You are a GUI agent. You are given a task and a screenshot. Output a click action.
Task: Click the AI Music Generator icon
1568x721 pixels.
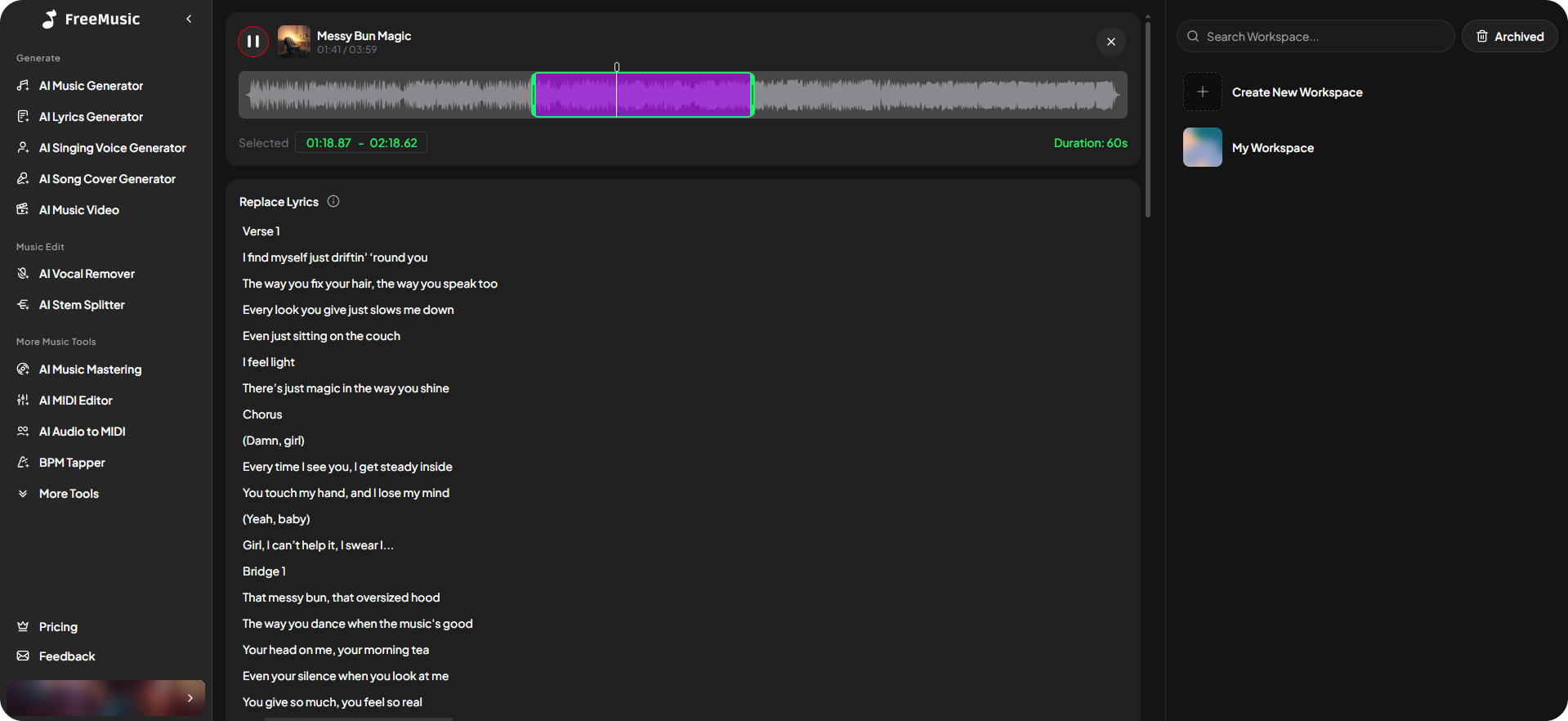click(x=23, y=86)
